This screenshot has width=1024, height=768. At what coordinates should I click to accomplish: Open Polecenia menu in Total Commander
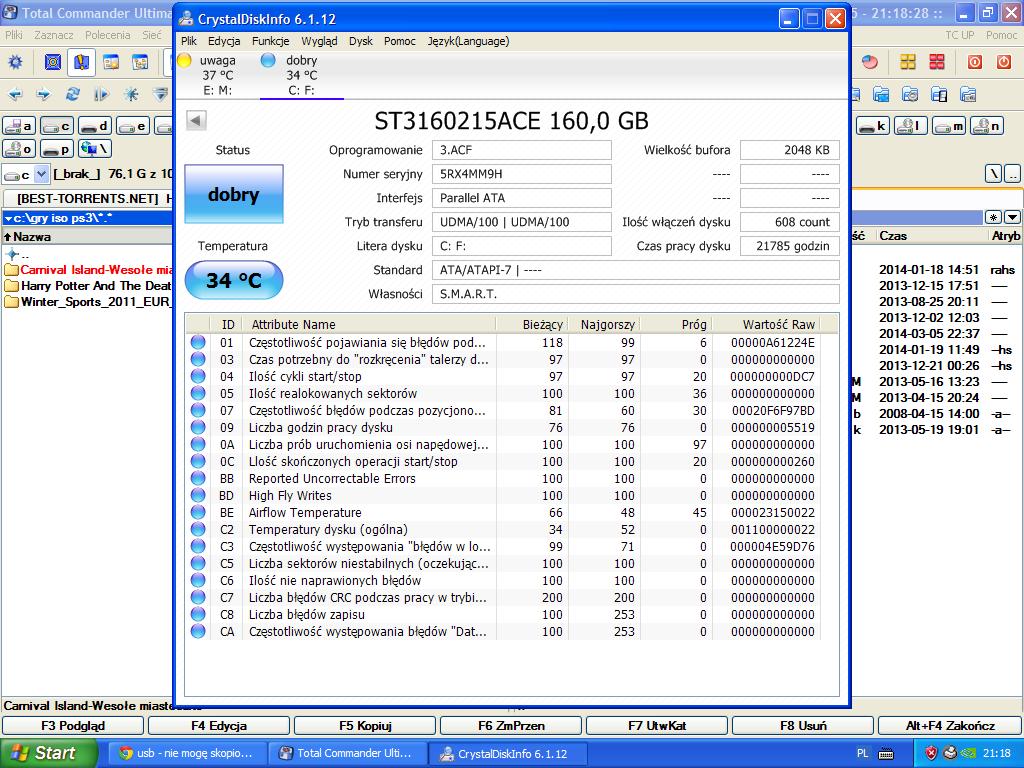[108, 35]
